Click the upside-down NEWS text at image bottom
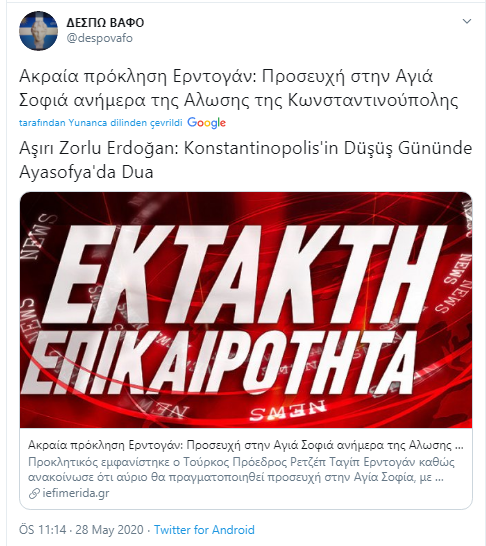Image resolution: width=486 pixels, height=546 pixels. pos(288,410)
